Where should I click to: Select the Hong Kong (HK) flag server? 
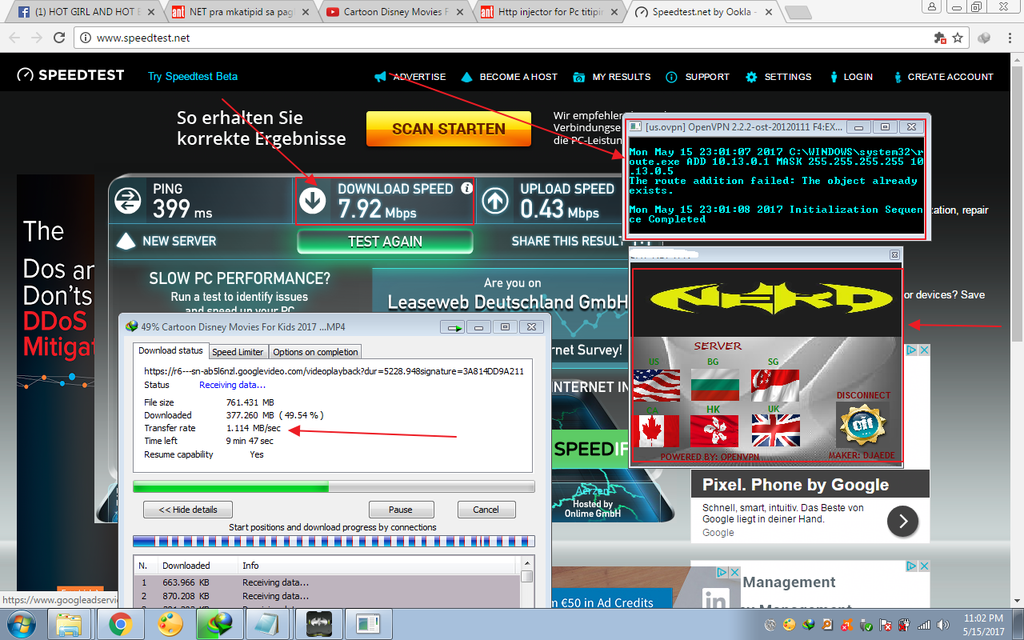(x=716, y=431)
